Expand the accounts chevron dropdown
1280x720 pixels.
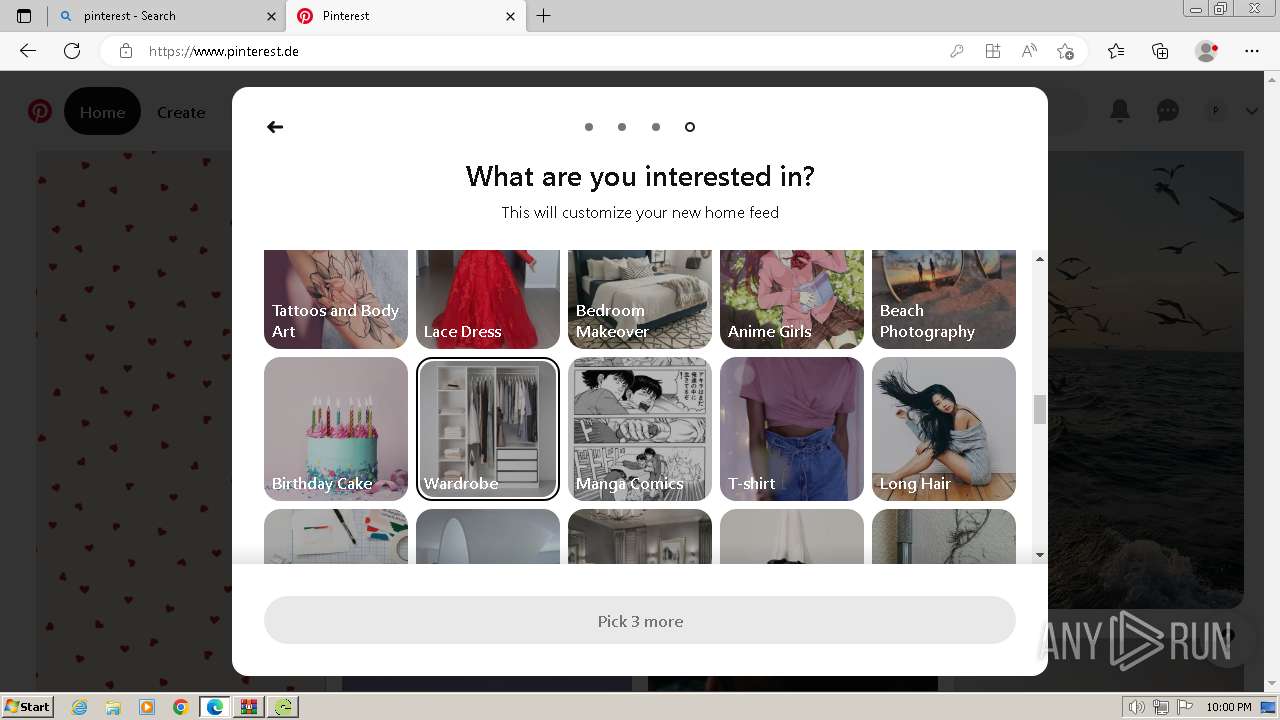tap(1252, 111)
